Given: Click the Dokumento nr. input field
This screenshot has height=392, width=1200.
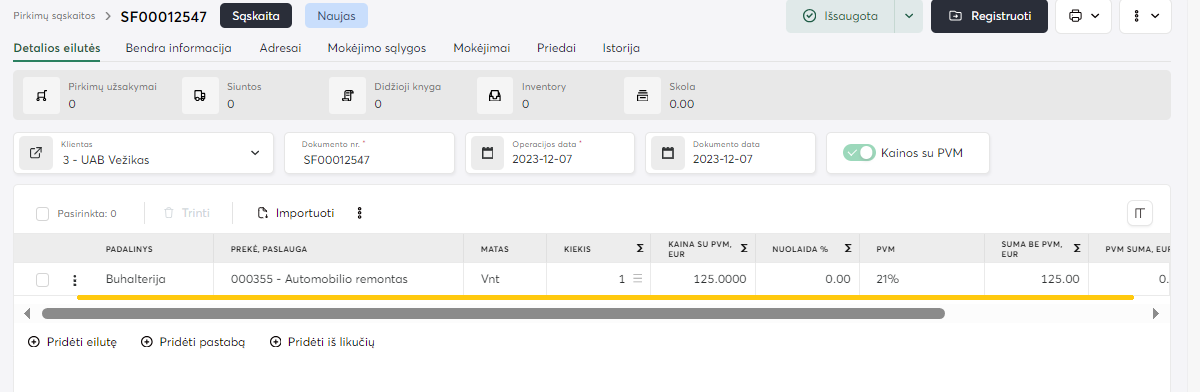Looking at the screenshot, I should [x=370, y=153].
